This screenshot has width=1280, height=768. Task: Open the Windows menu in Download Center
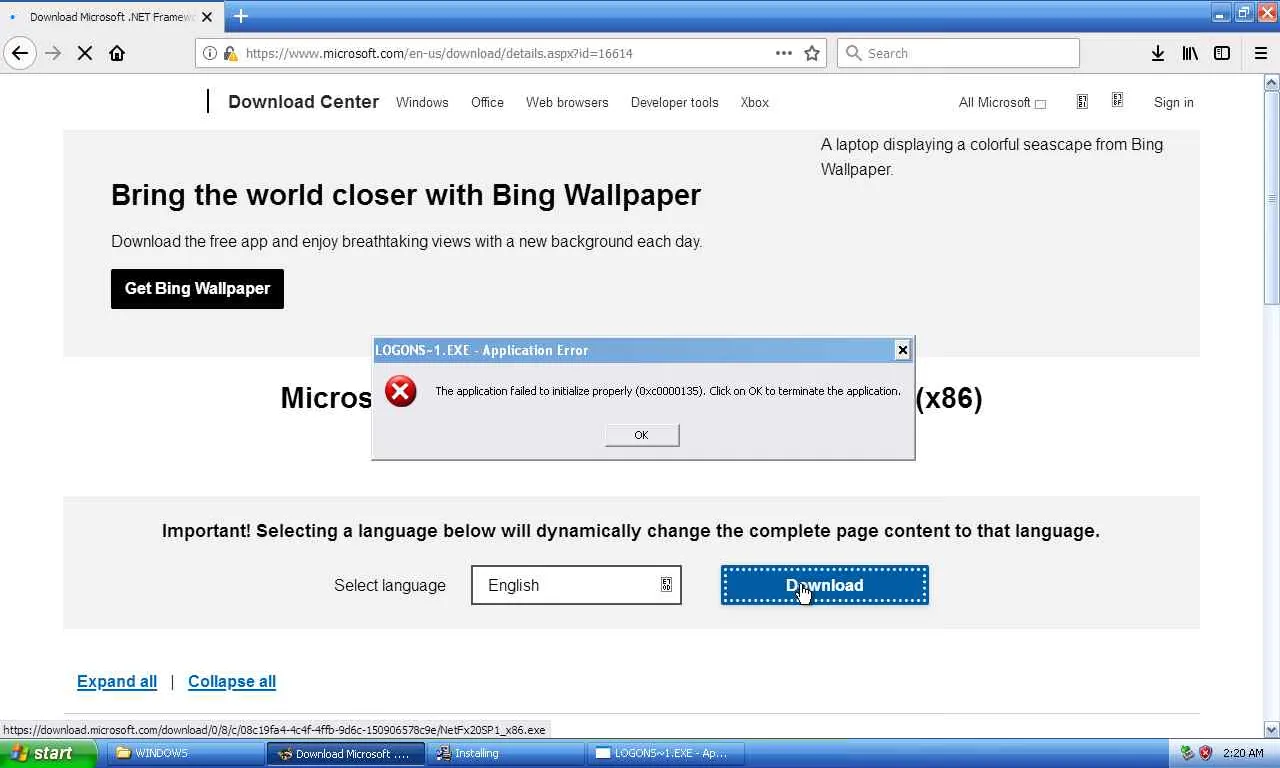422,102
